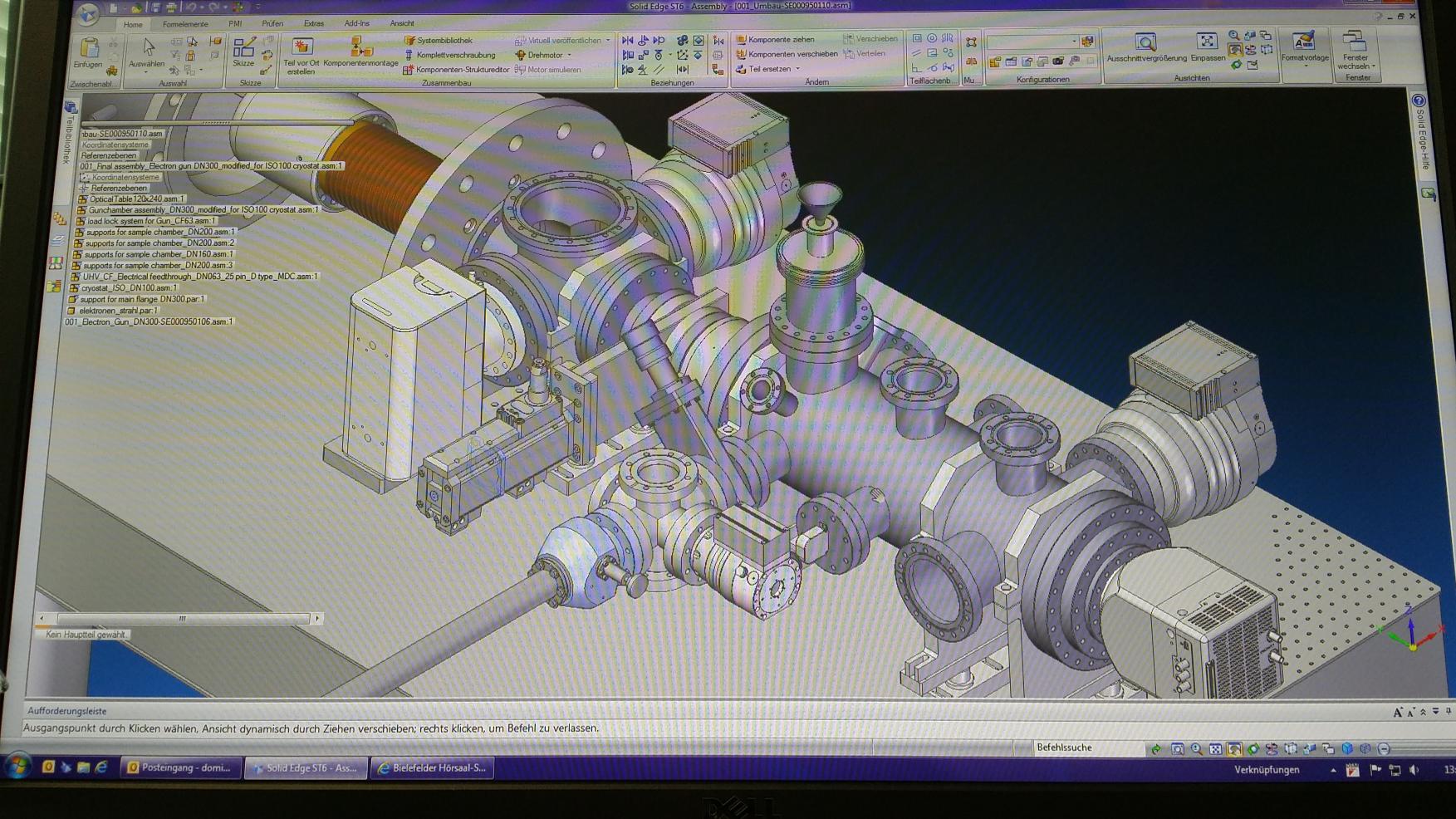Open the Extras ribbon tab
1456x819 pixels.
[x=312, y=22]
